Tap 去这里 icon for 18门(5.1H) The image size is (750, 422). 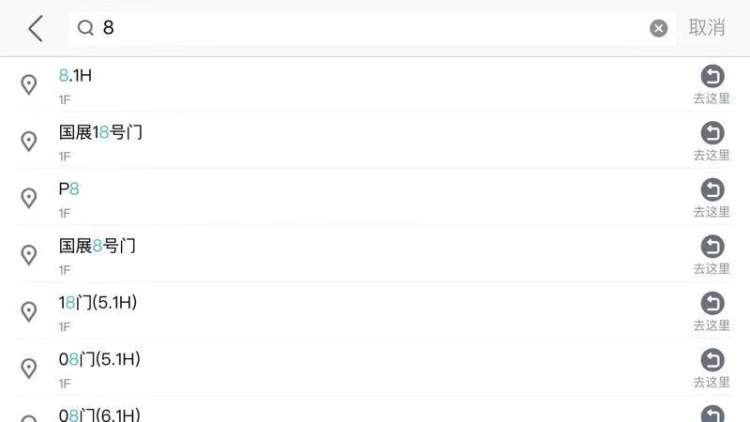click(712, 311)
